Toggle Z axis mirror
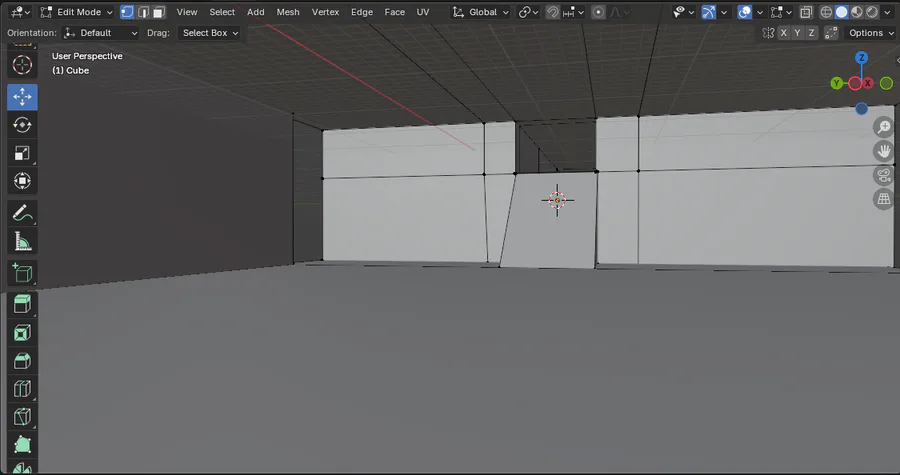 coord(811,33)
